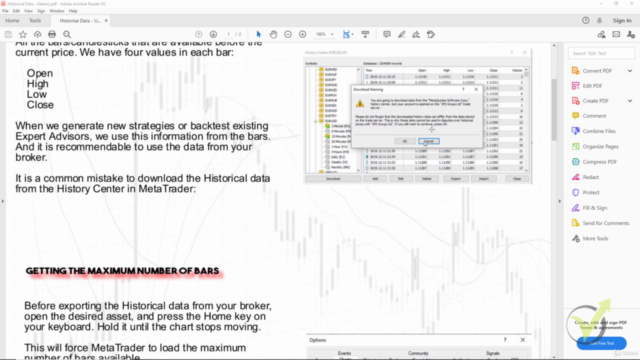Print the document with printer icon
The image size is (640, 360).
point(52,34)
